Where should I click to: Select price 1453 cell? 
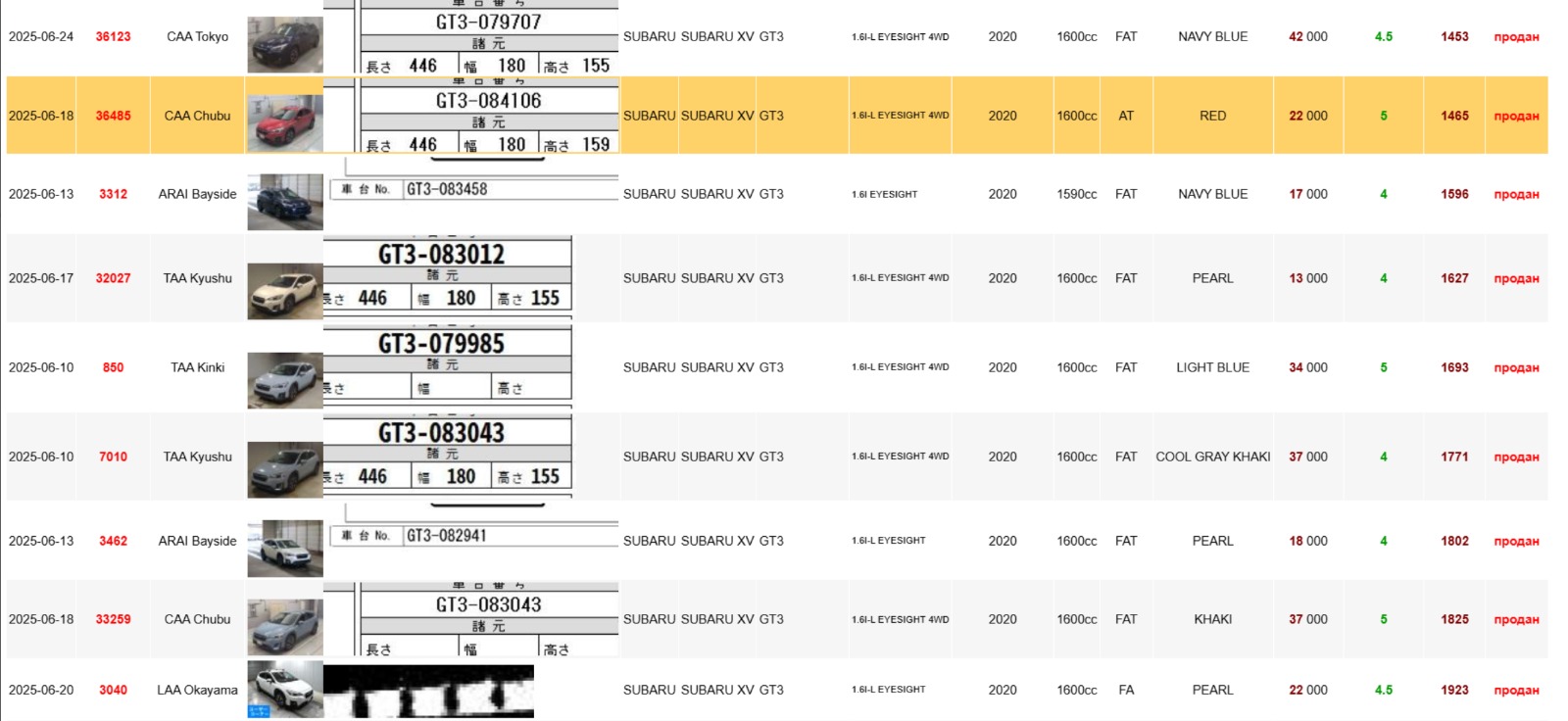coord(1454,36)
